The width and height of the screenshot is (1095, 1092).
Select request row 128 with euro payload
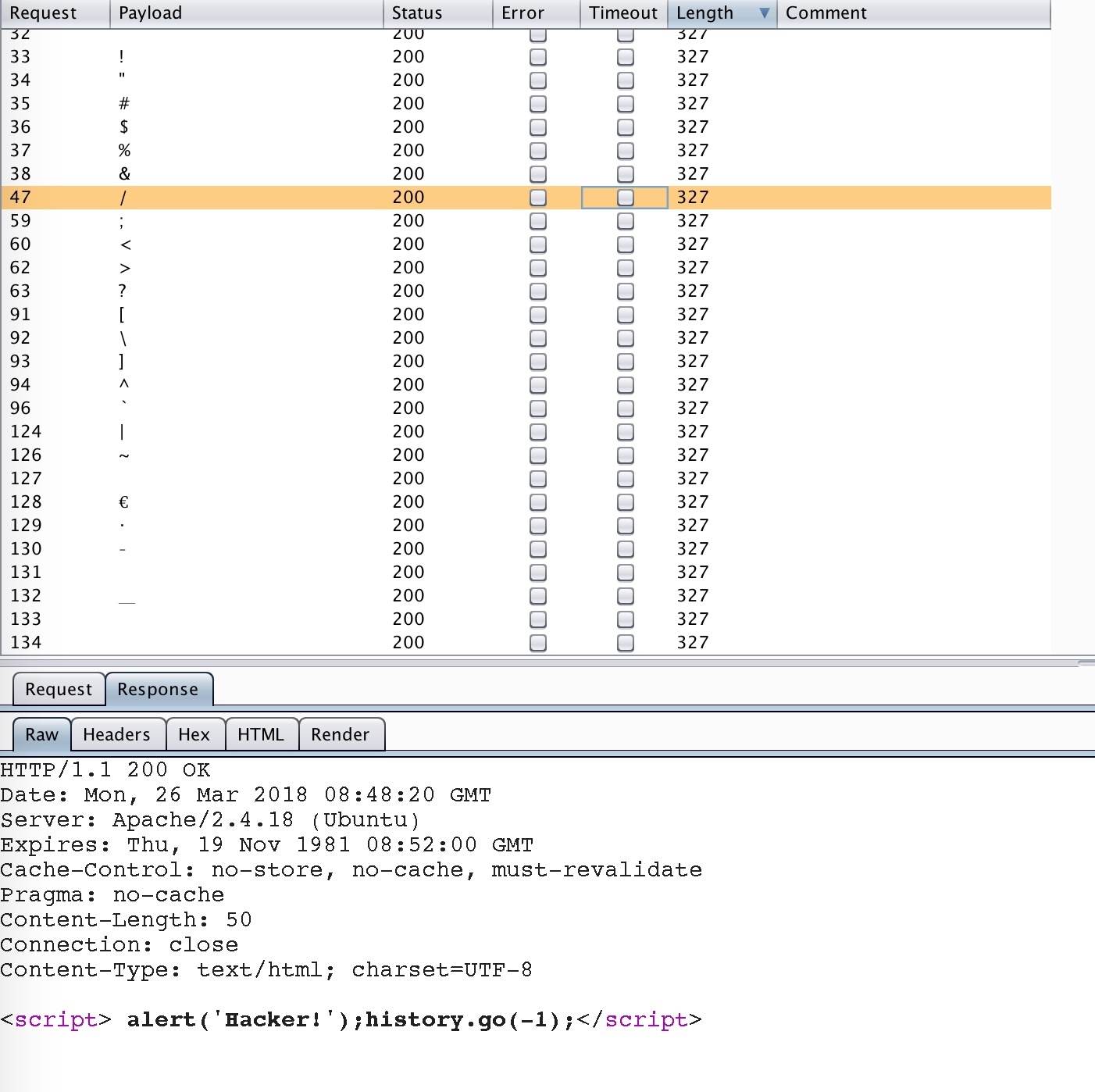click(234, 502)
